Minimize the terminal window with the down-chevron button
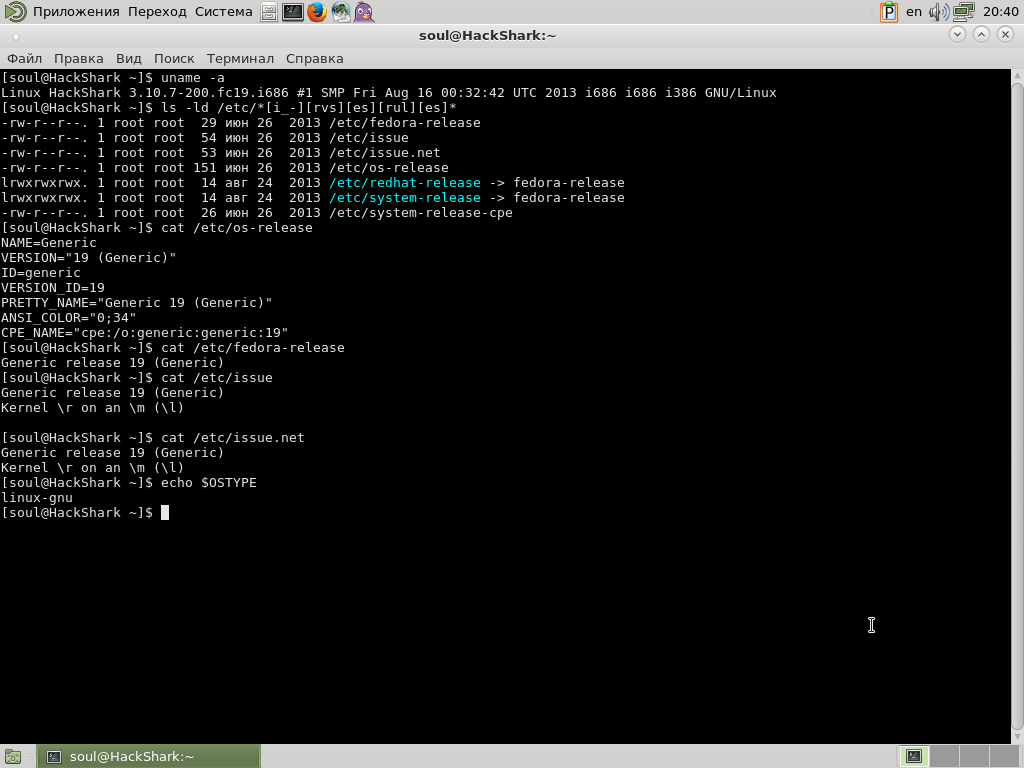 (957, 35)
